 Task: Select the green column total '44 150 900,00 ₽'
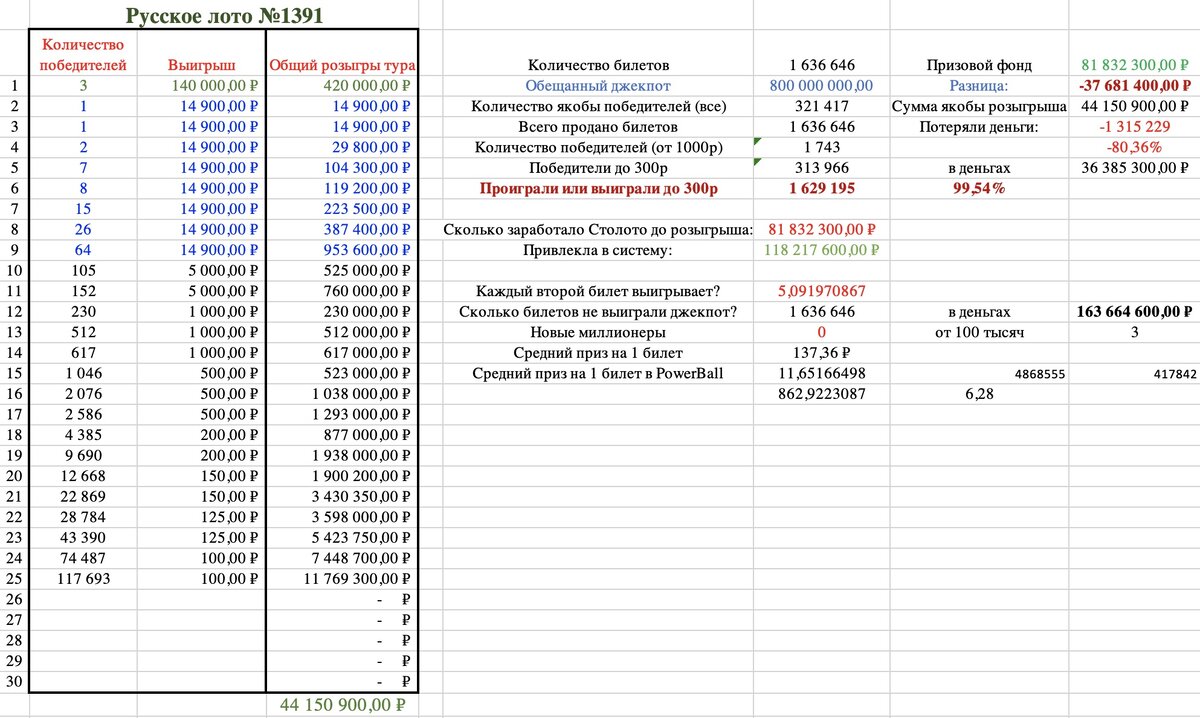[343, 705]
